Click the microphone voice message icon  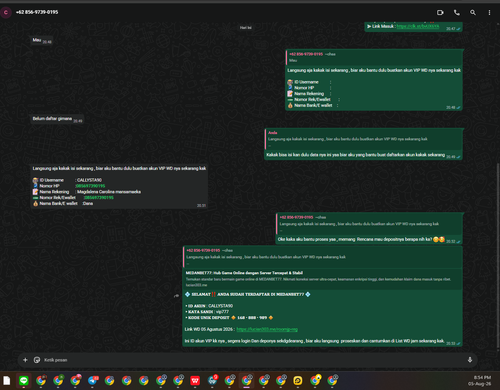tap(470, 360)
